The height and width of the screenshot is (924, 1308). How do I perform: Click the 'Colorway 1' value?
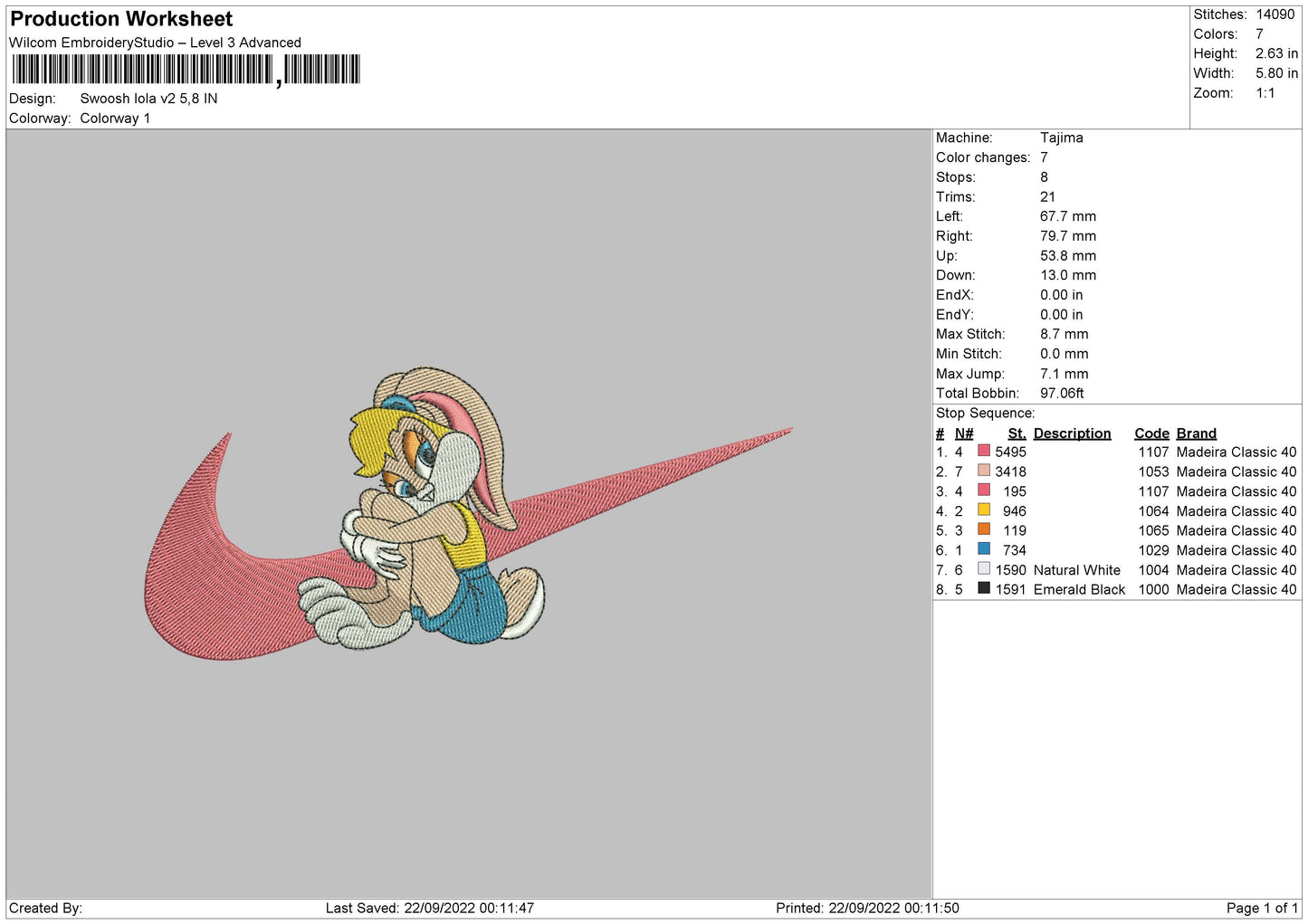click(x=115, y=119)
